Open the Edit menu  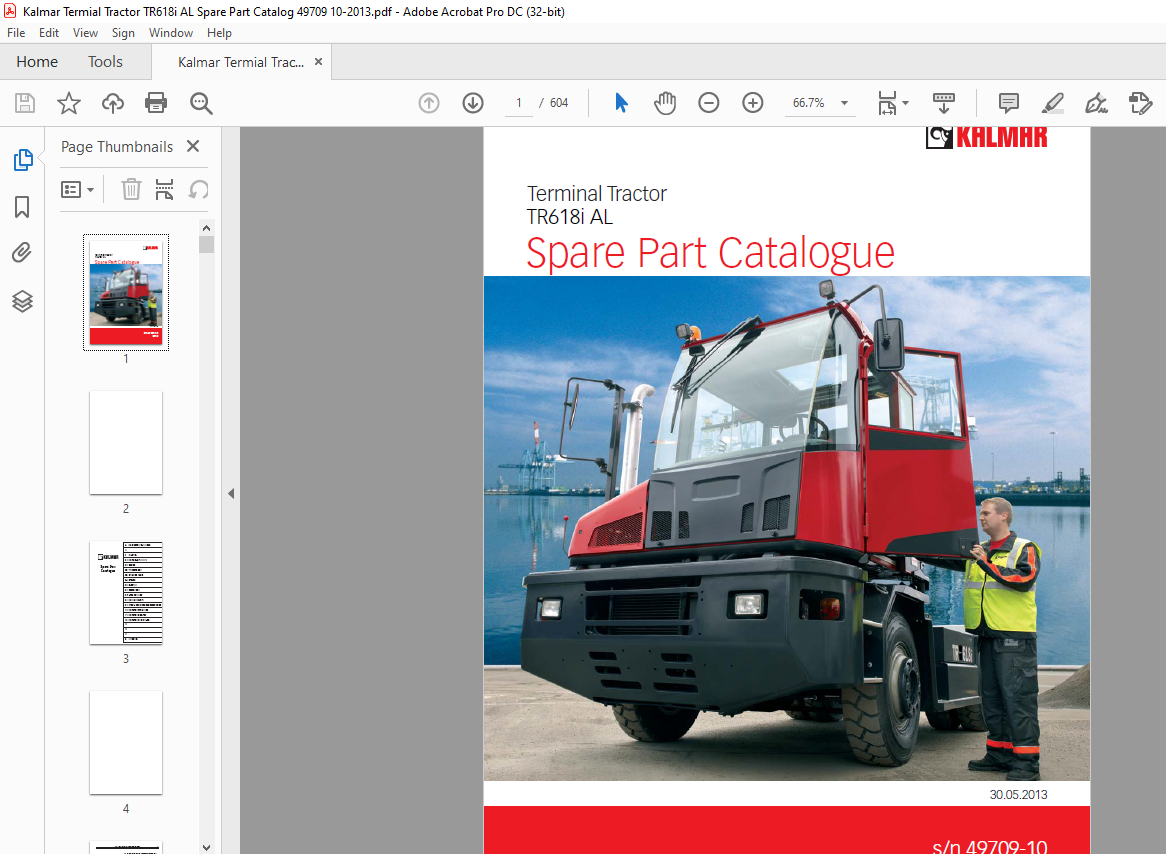[49, 33]
